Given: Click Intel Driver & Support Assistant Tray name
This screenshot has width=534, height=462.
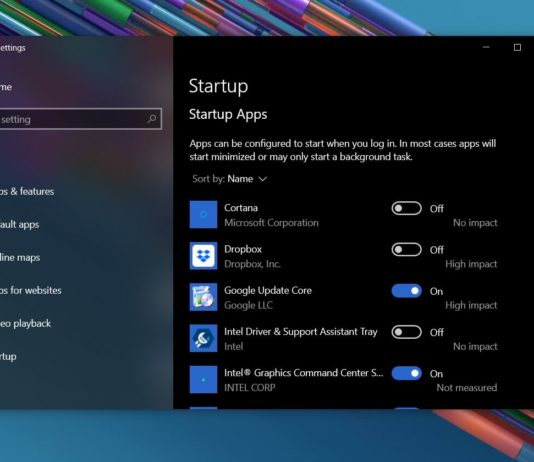Looking at the screenshot, I should pyautogui.click(x=301, y=332).
